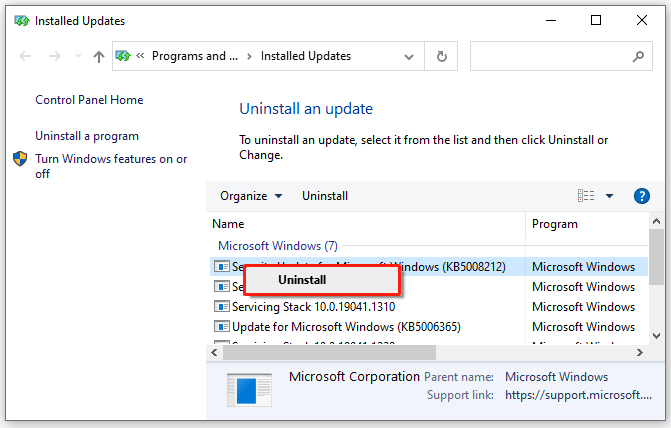This screenshot has width=671, height=428.
Task: Click the vertical scrollbar thumb
Action: click(x=656, y=257)
